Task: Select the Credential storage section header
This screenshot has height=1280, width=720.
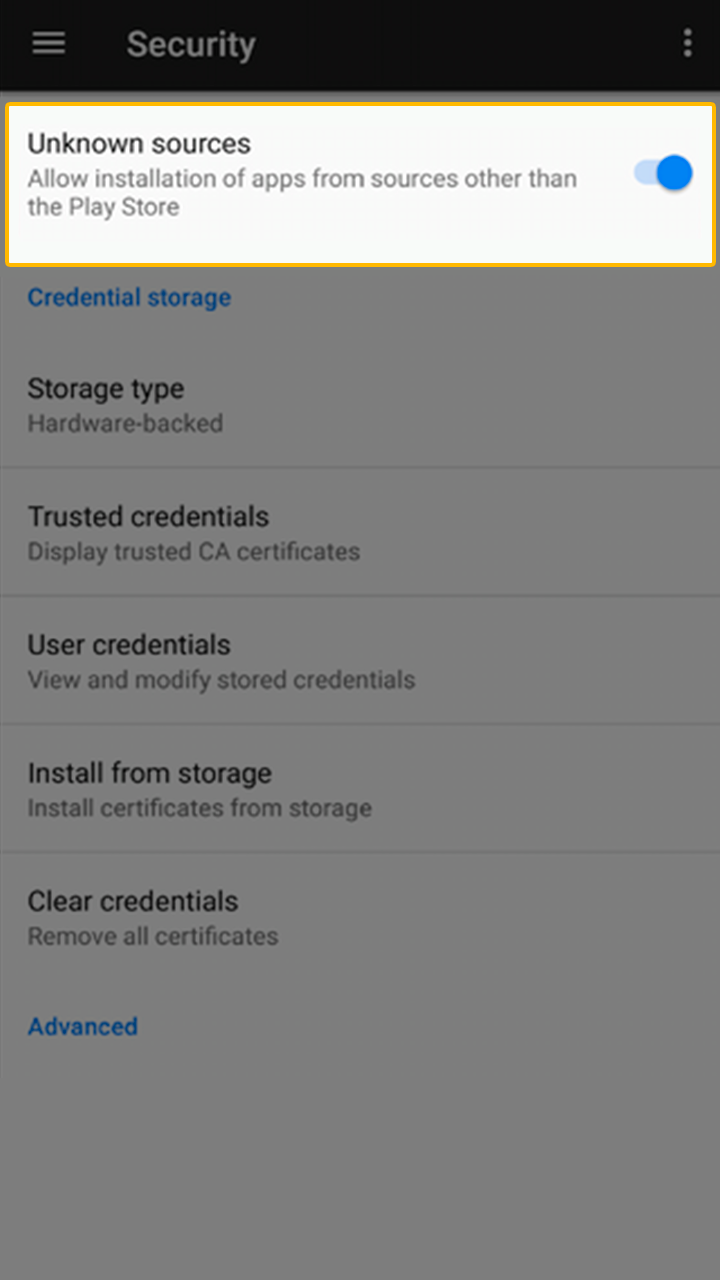Action: point(129,297)
